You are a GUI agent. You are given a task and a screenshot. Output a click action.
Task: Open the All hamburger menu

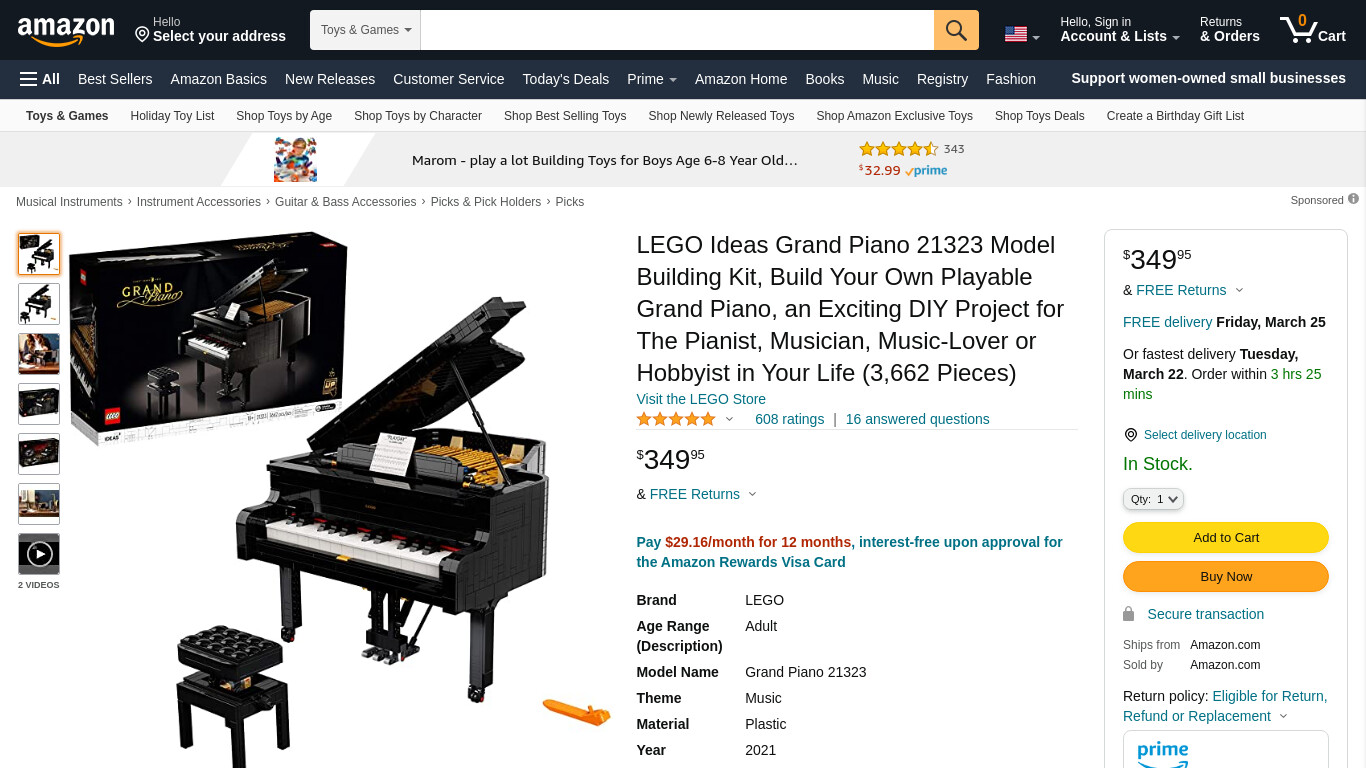[x=40, y=79]
